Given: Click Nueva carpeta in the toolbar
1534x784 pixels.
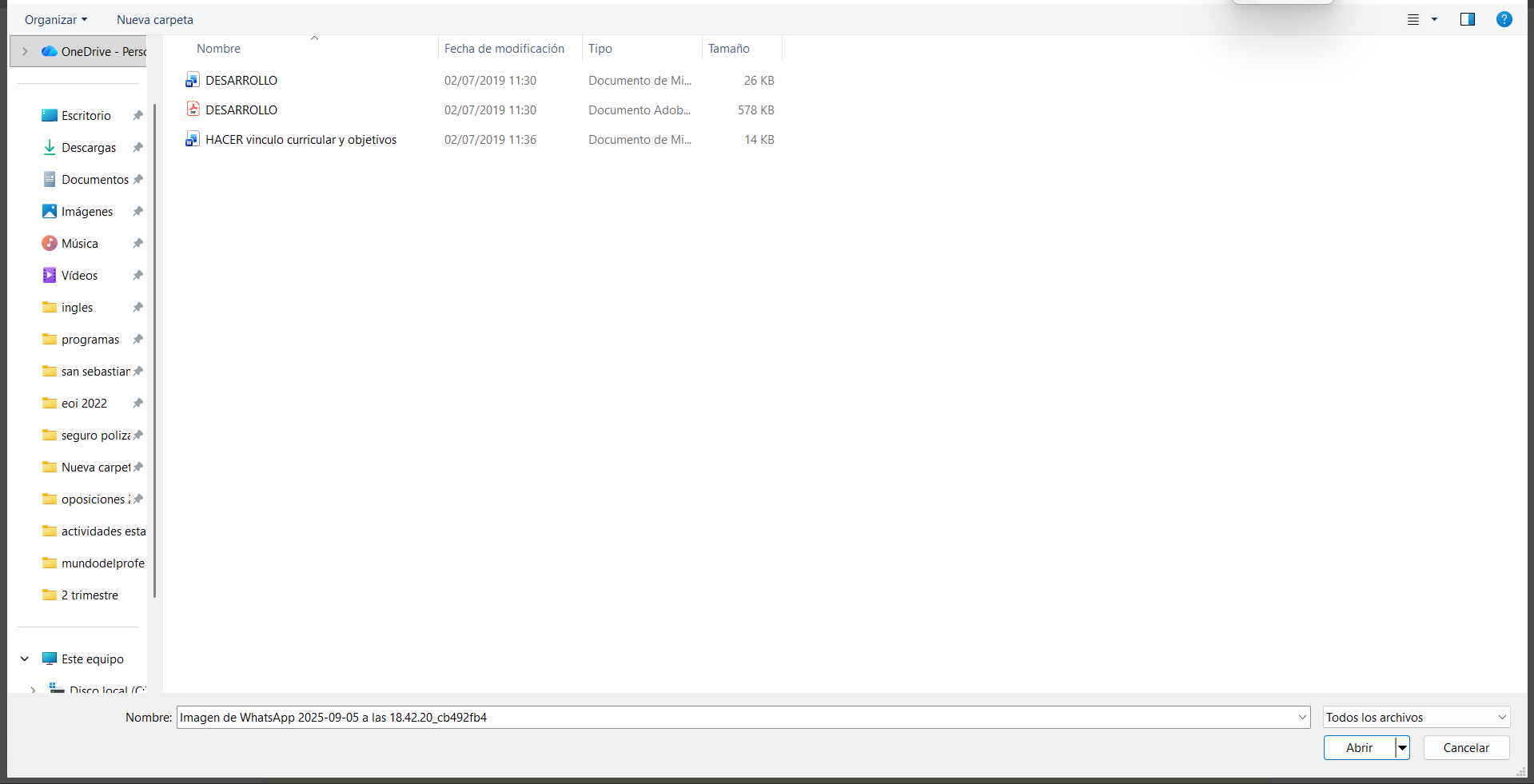Looking at the screenshot, I should coord(154,19).
